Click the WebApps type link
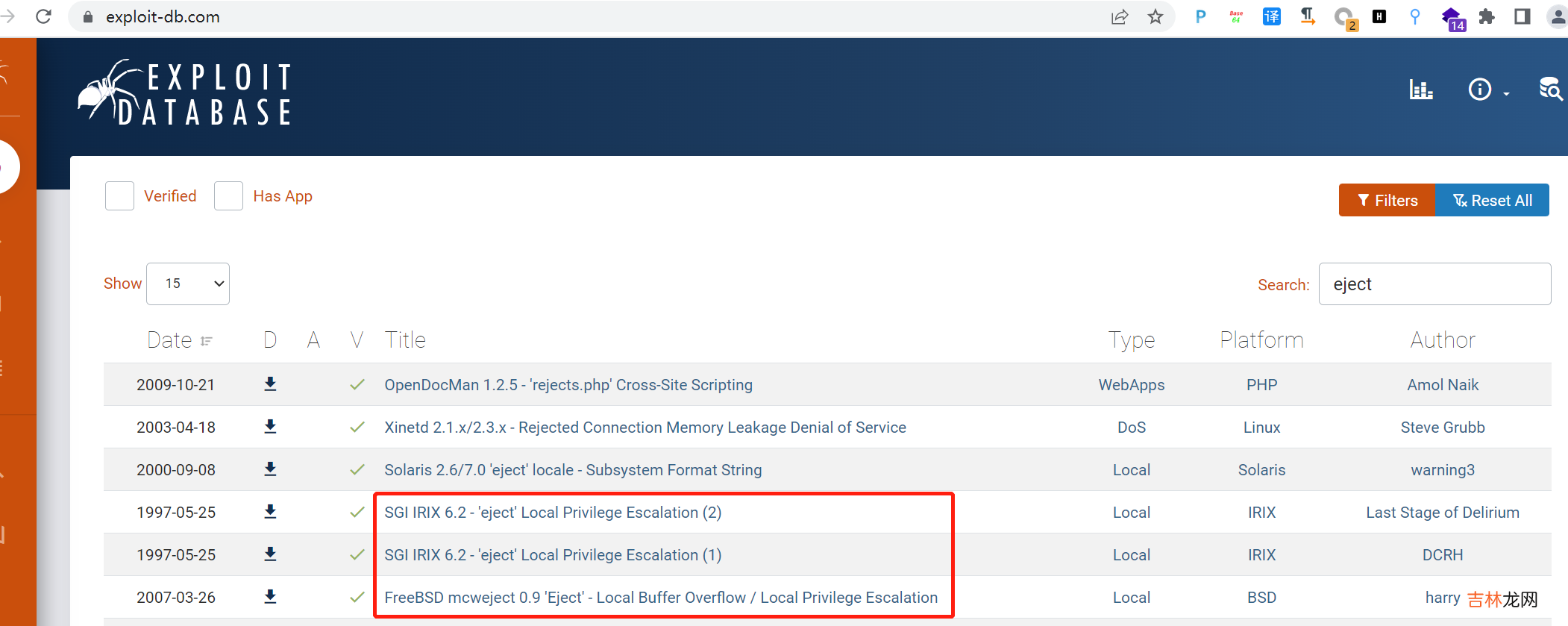The image size is (1568, 626). pos(1132,385)
